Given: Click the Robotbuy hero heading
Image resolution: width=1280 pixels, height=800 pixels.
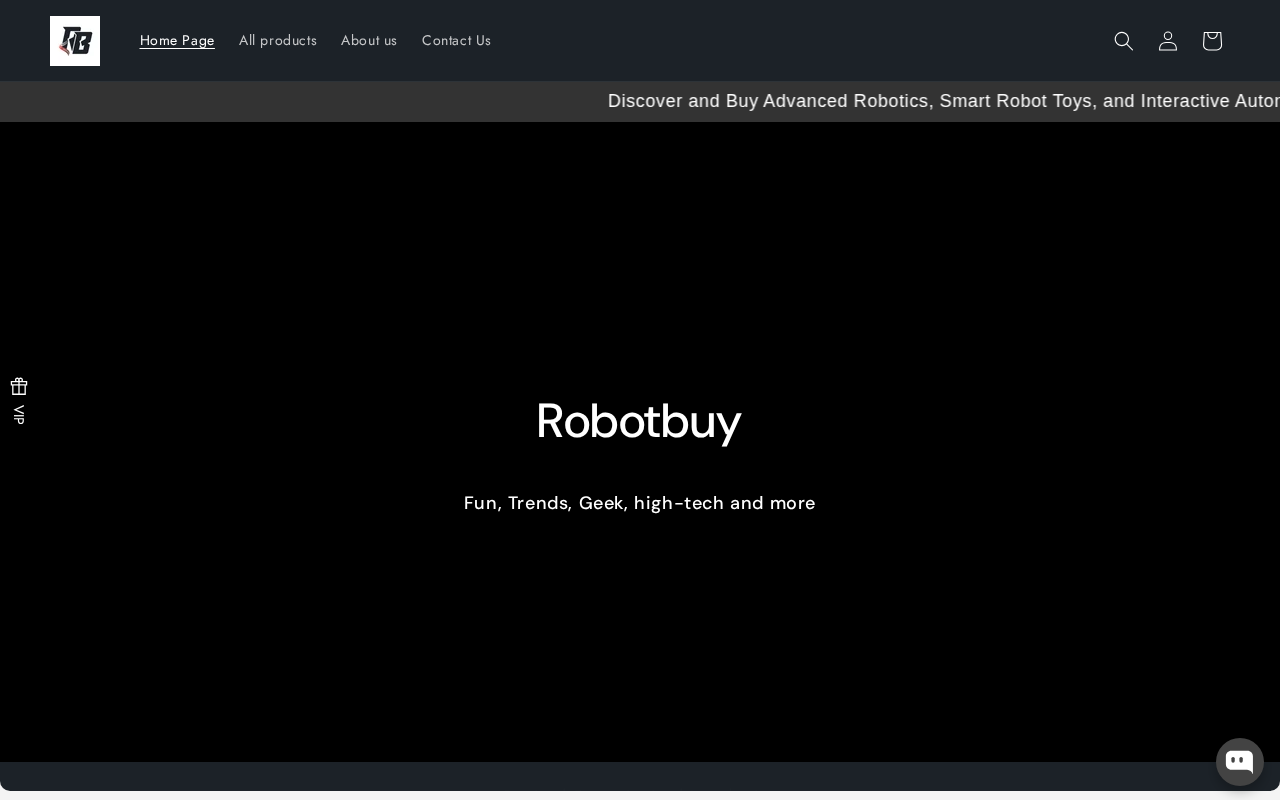Looking at the screenshot, I should [x=639, y=421].
